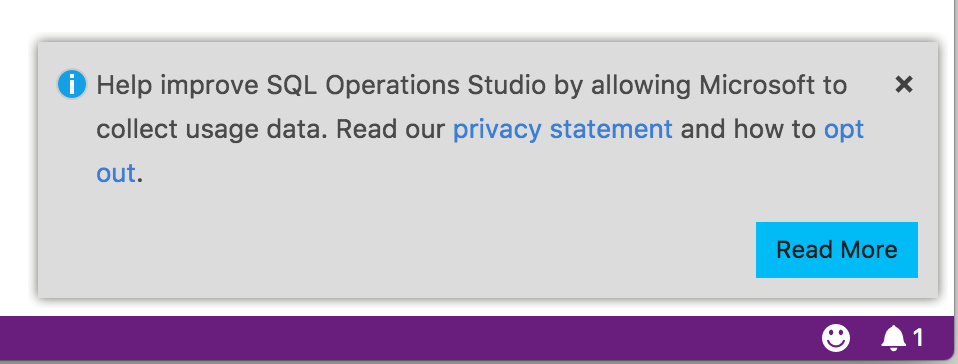Click 'opt' link at end of second line
Screen dimensions: 958x364
point(844,131)
